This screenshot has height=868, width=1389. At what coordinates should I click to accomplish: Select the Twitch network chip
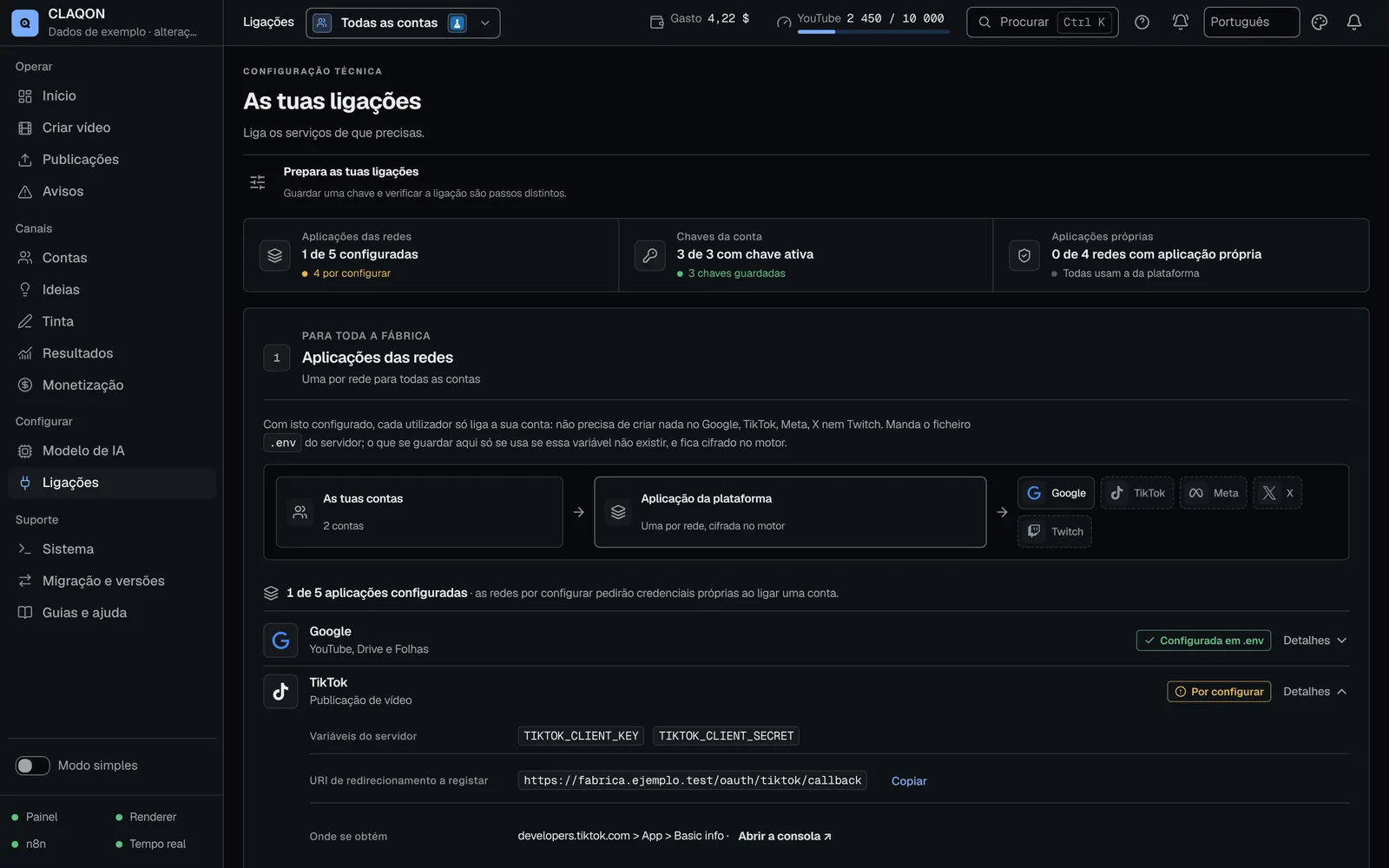click(x=1055, y=531)
